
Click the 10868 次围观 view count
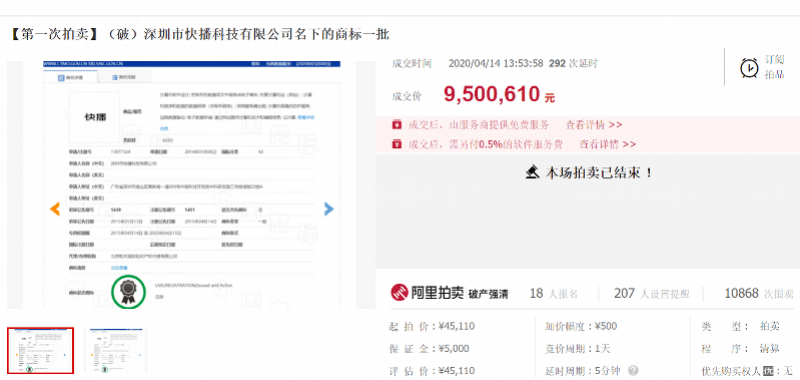[x=759, y=293]
